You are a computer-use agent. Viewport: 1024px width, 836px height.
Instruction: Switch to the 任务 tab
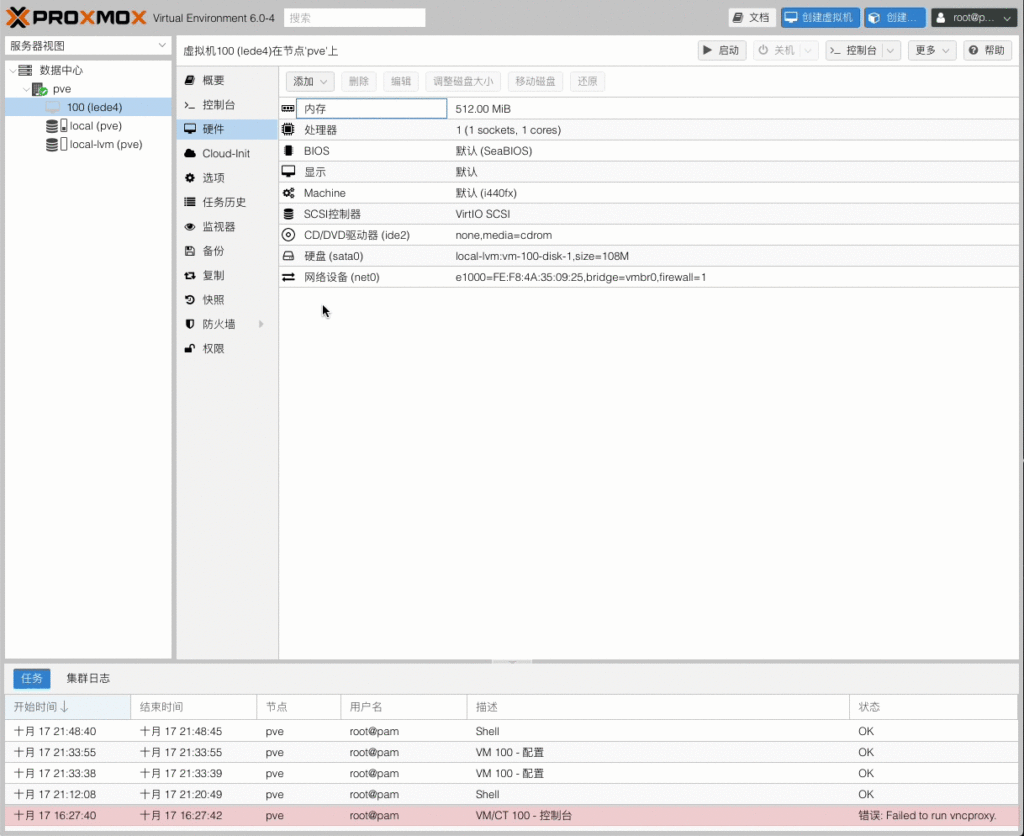click(32, 678)
